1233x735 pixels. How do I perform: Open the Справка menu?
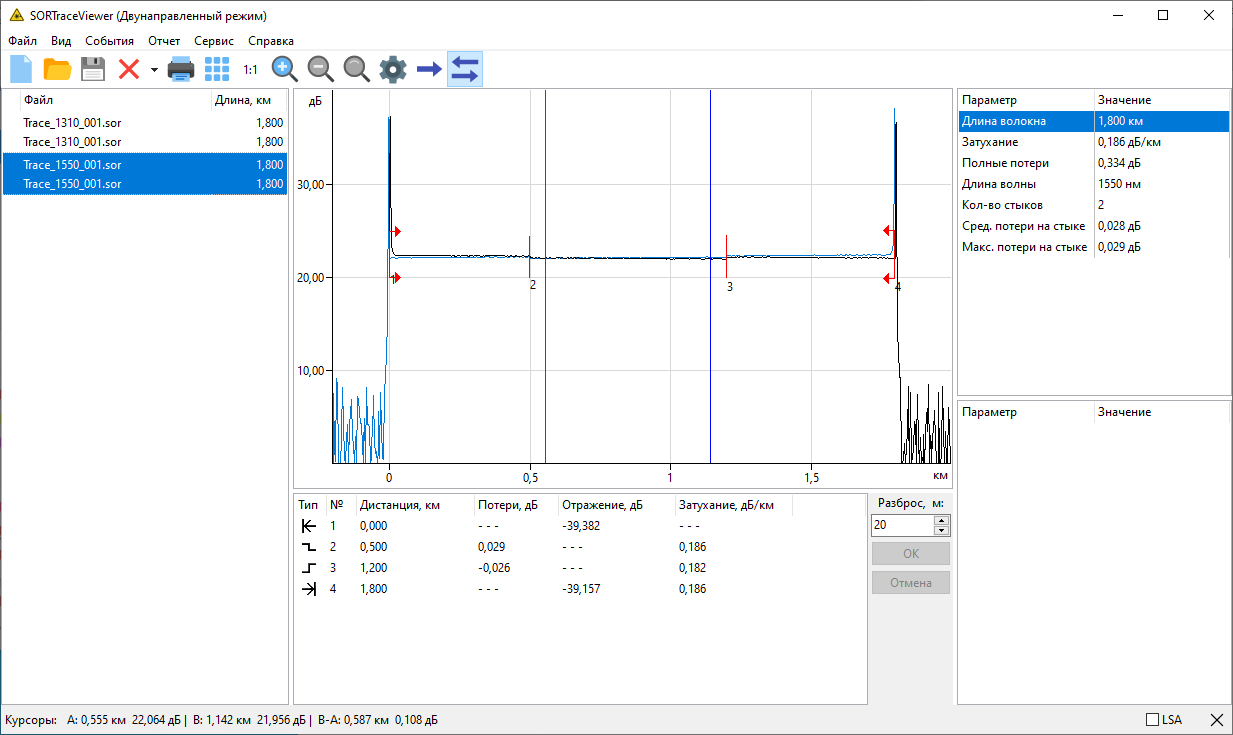click(x=271, y=41)
